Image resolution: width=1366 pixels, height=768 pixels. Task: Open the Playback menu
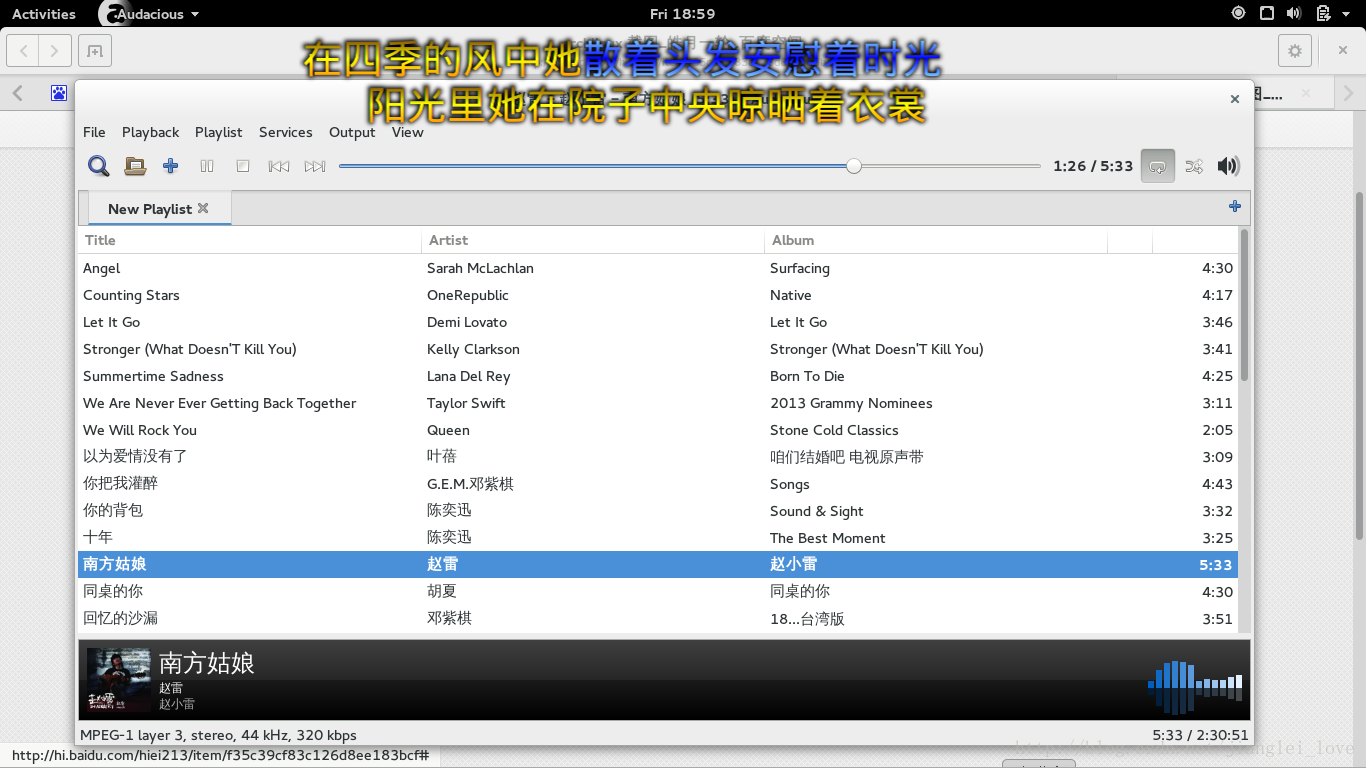click(x=150, y=132)
